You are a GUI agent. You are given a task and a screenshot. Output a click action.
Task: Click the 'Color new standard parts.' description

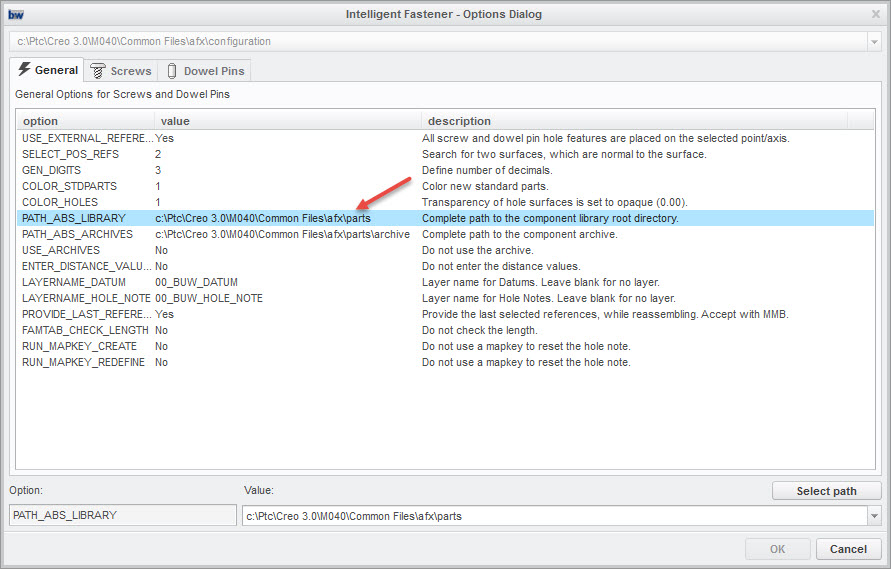point(485,186)
